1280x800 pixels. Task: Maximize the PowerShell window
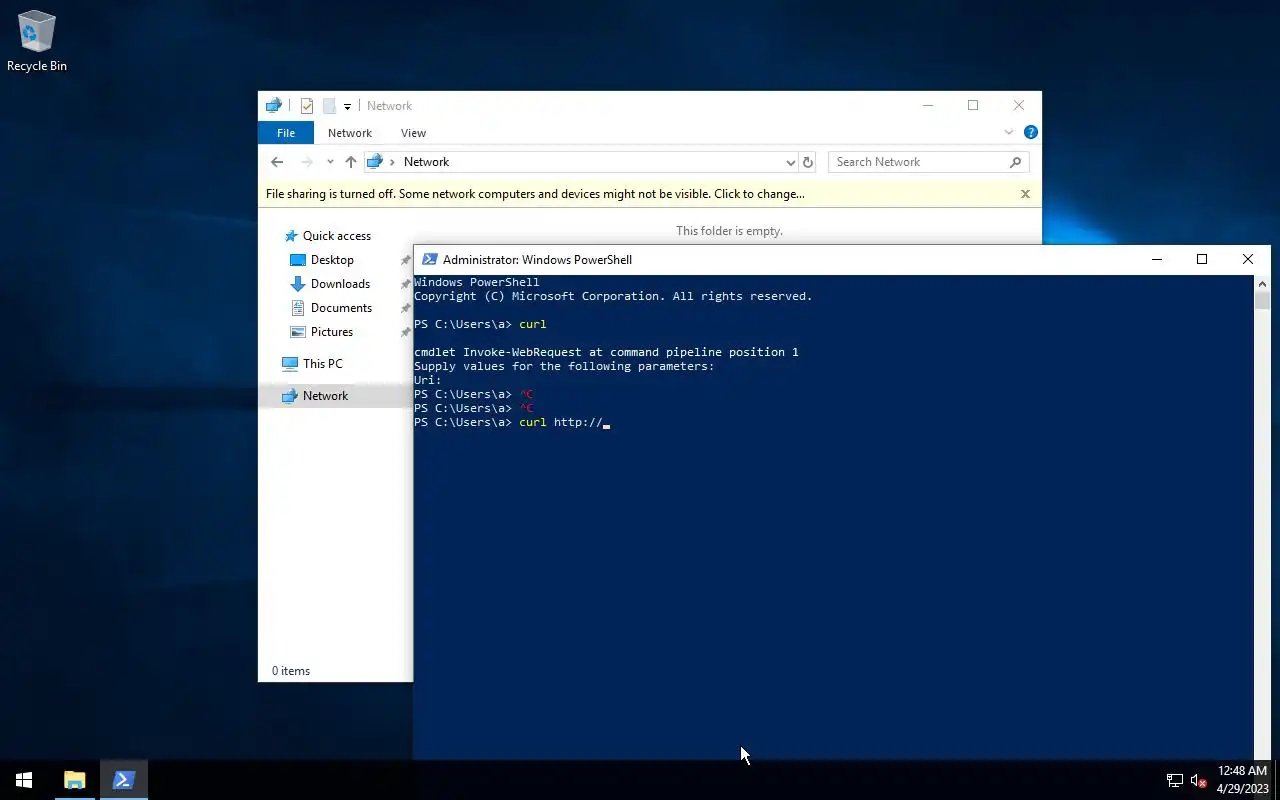[1202, 259]
